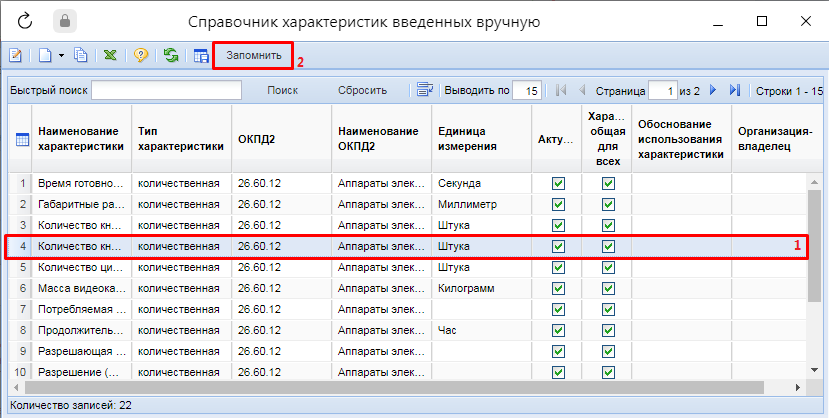This screenshot has height=418, width=829.
Task: Open grid column selector icon in header corner
Action: (x=21, y=139)
